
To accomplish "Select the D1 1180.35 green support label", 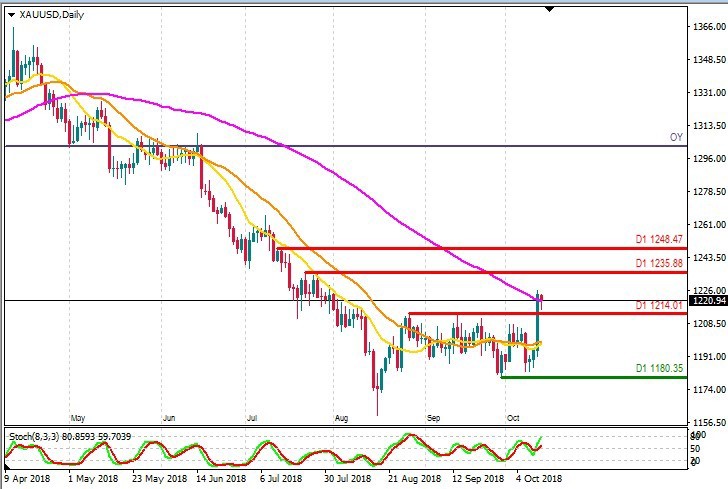I will pos(659,368).
